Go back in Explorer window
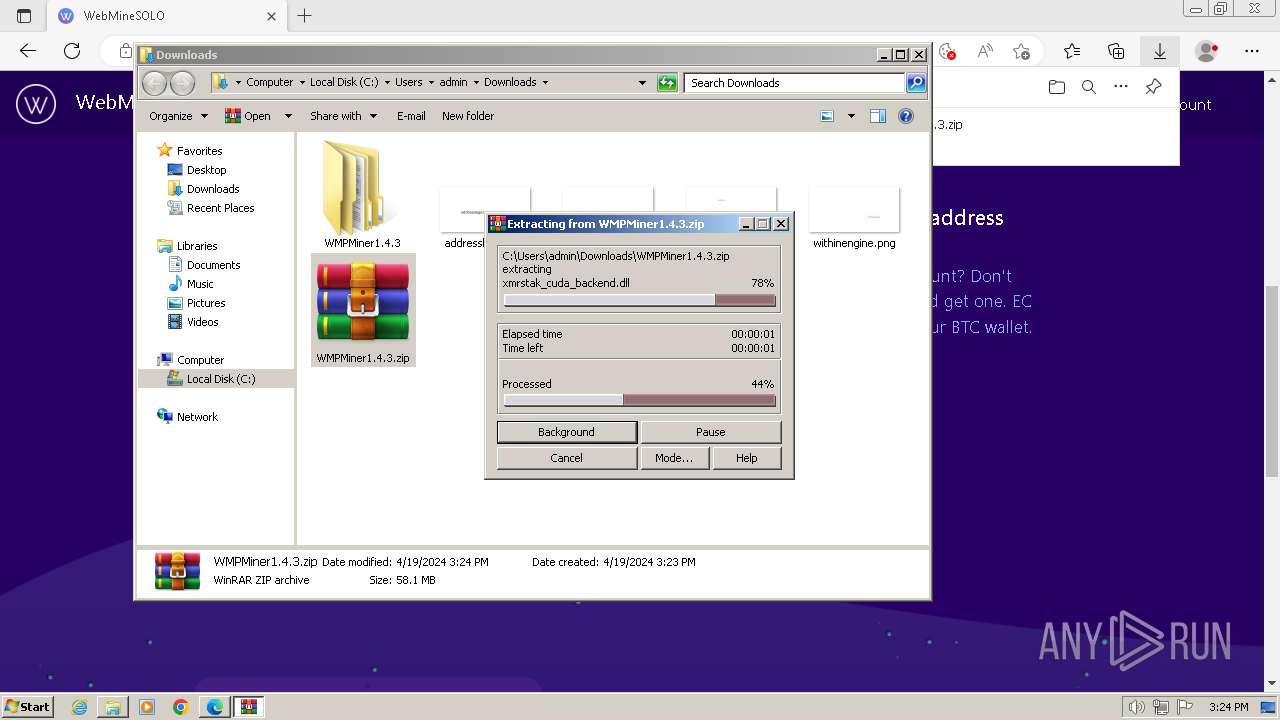This screenshot has height=720, width=1280. pos(155,83)
